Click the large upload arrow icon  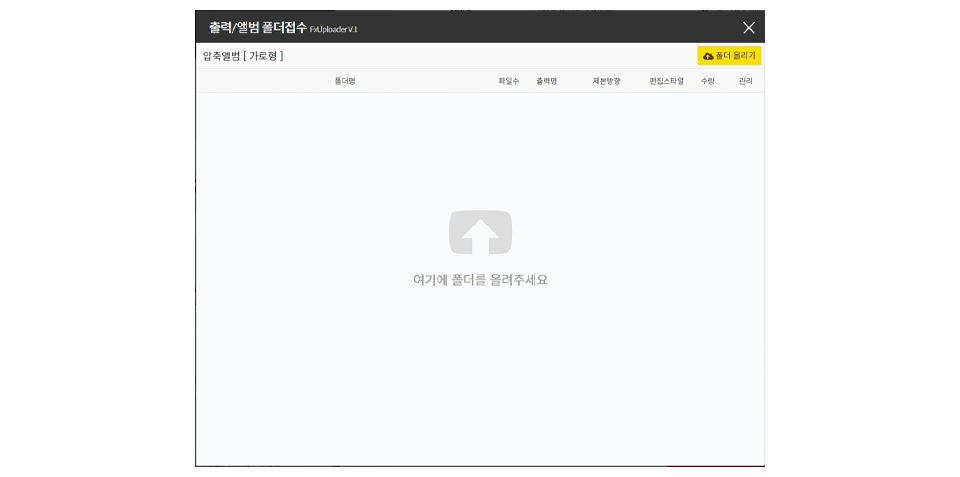coord(480,232)
